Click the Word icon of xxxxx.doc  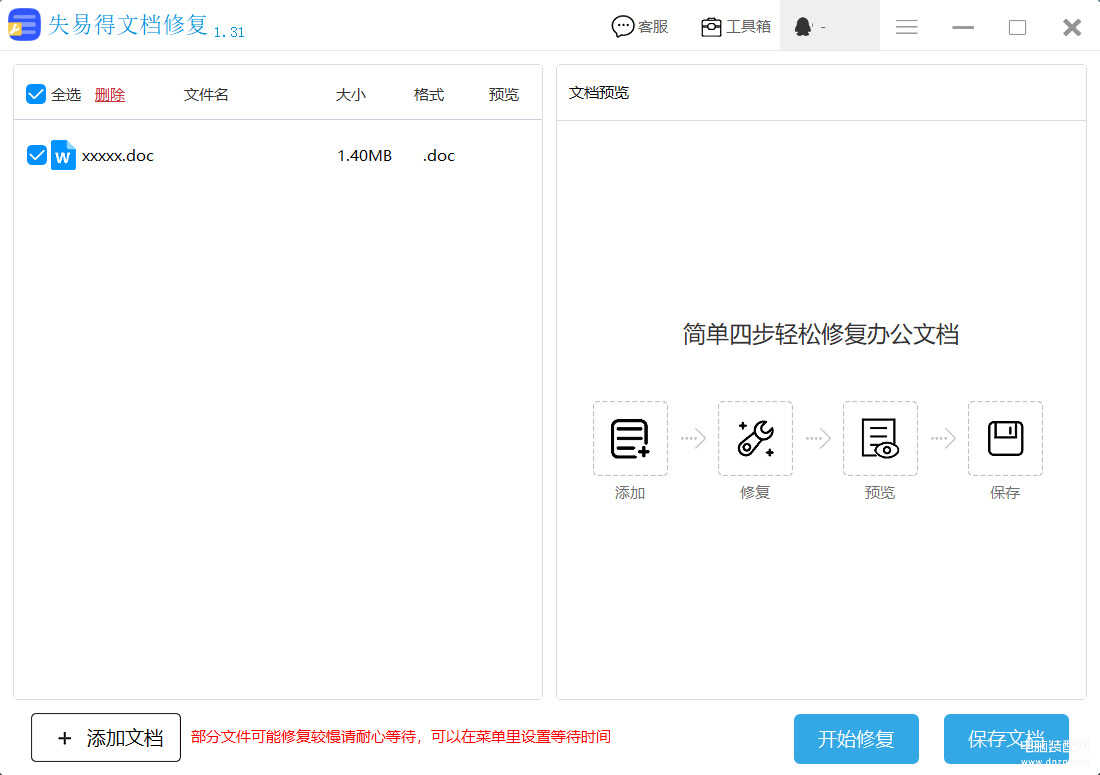[63, 155]
